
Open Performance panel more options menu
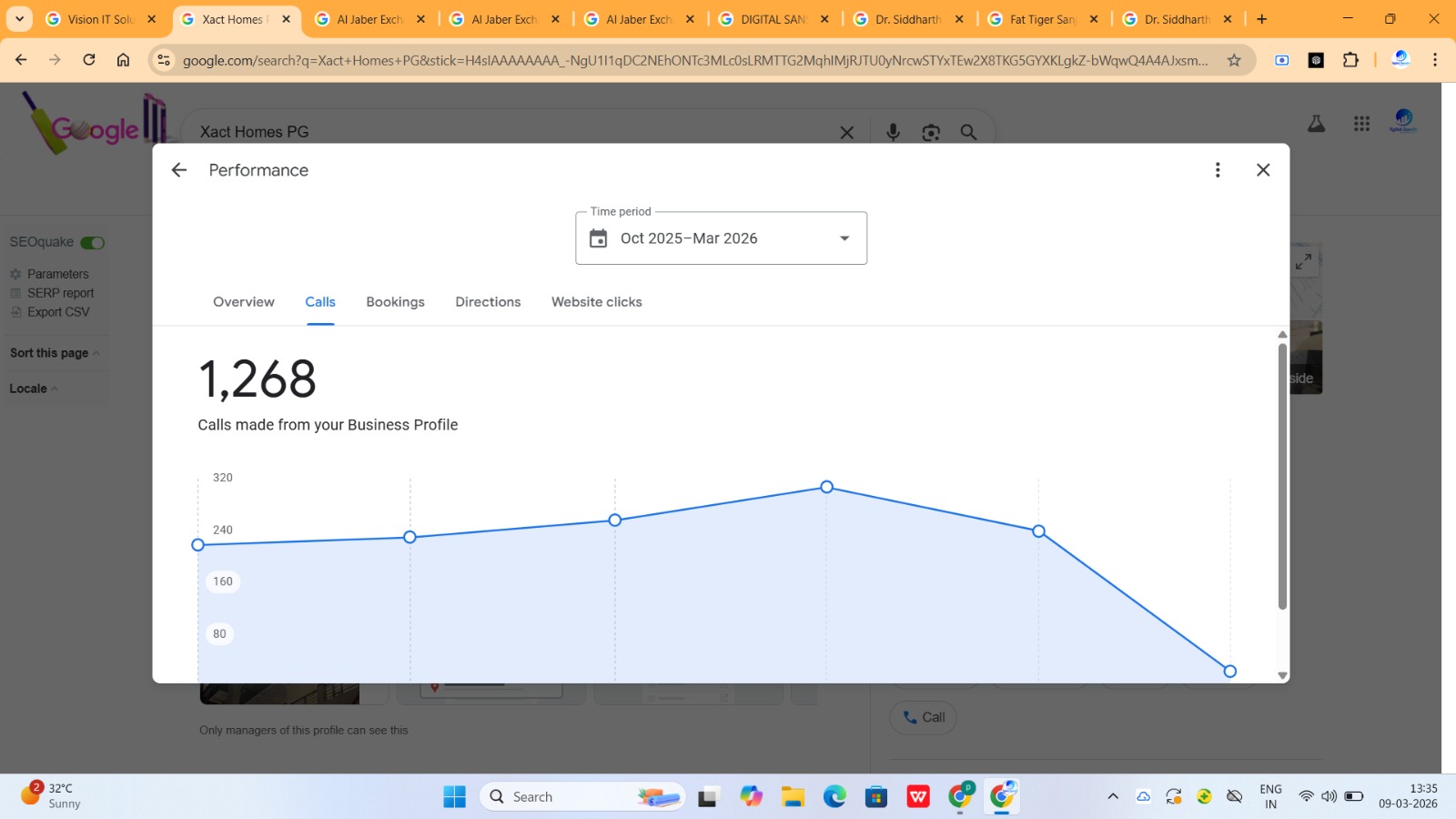tap(1218, 170)
